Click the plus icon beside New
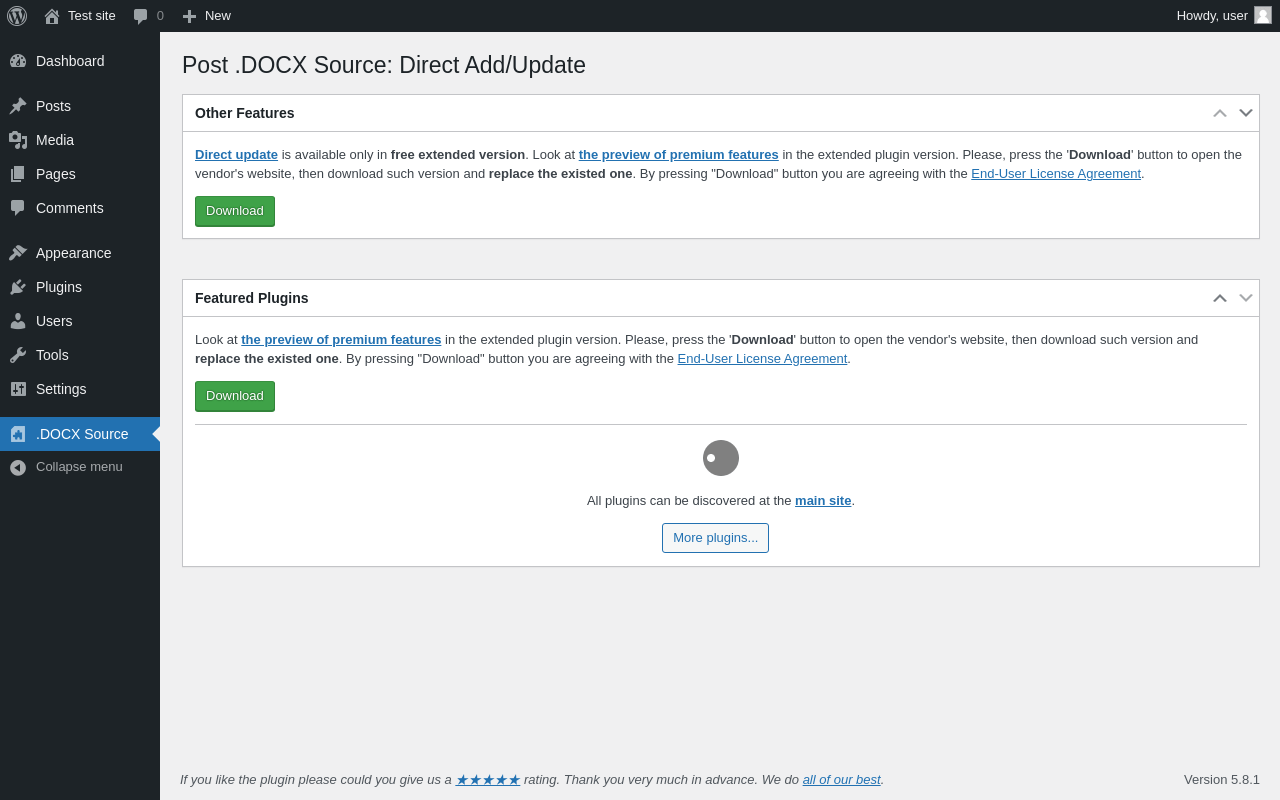 click(189, 16)
